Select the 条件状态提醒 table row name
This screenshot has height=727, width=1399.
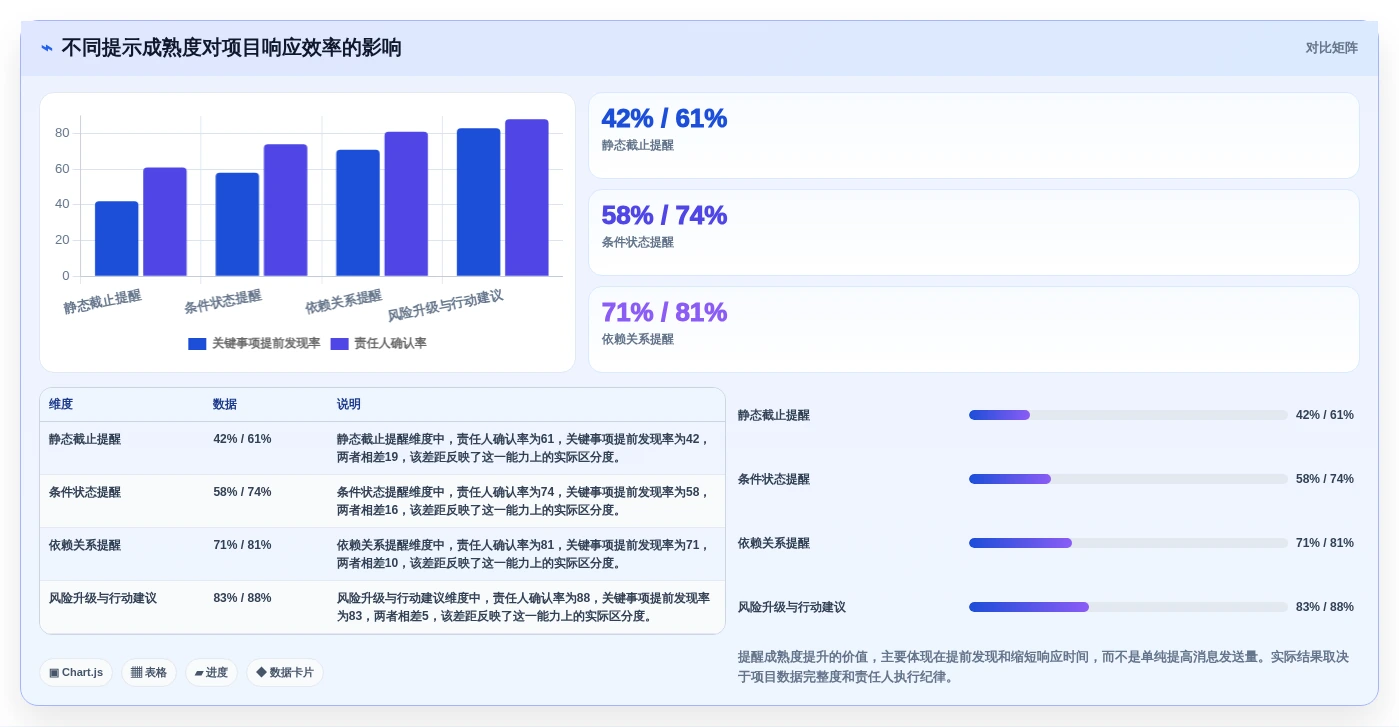click(85, 492)
